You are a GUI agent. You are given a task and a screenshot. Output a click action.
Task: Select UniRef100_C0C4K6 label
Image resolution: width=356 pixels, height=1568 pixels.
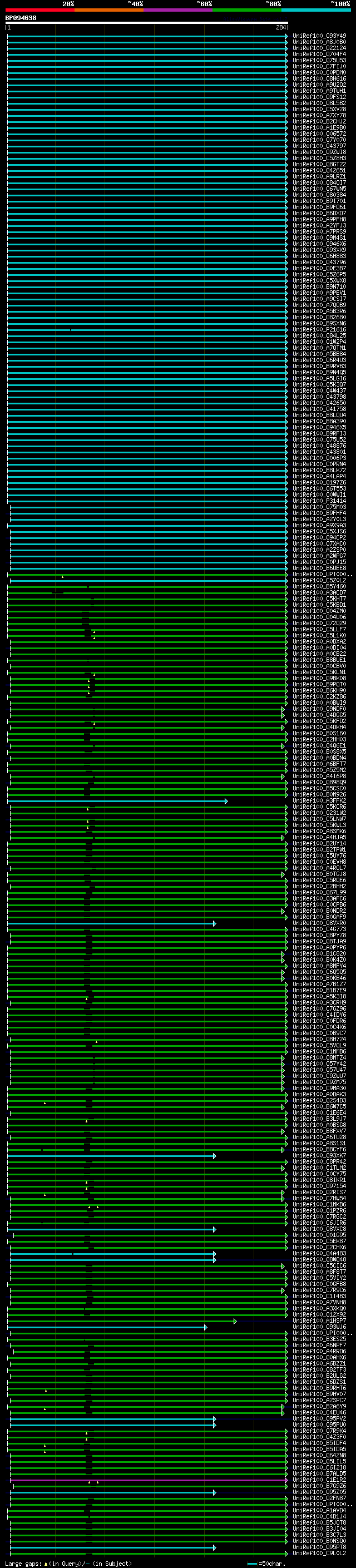click(319, 1028)
